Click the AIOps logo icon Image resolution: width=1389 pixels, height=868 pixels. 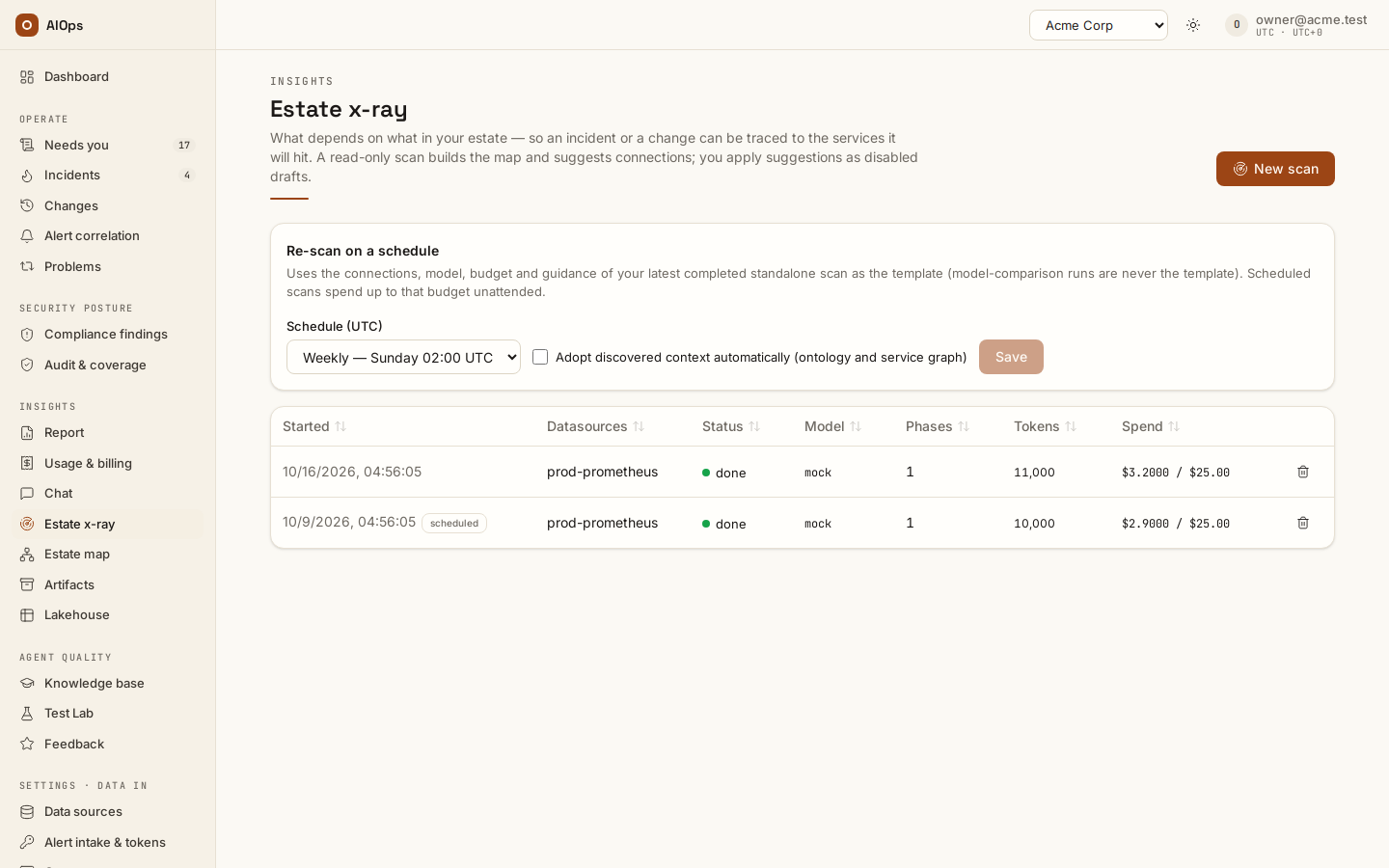pyautogui.click(x=27, y=25)
